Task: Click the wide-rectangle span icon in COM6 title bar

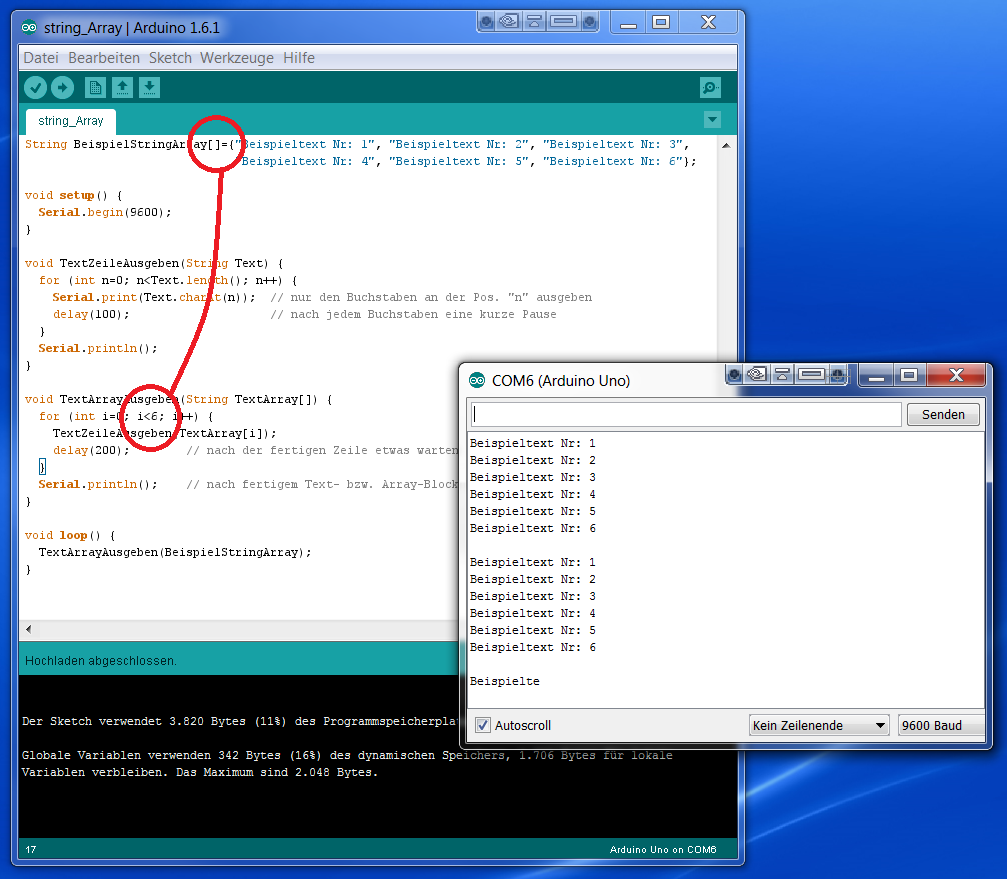Action: (812, 374)
